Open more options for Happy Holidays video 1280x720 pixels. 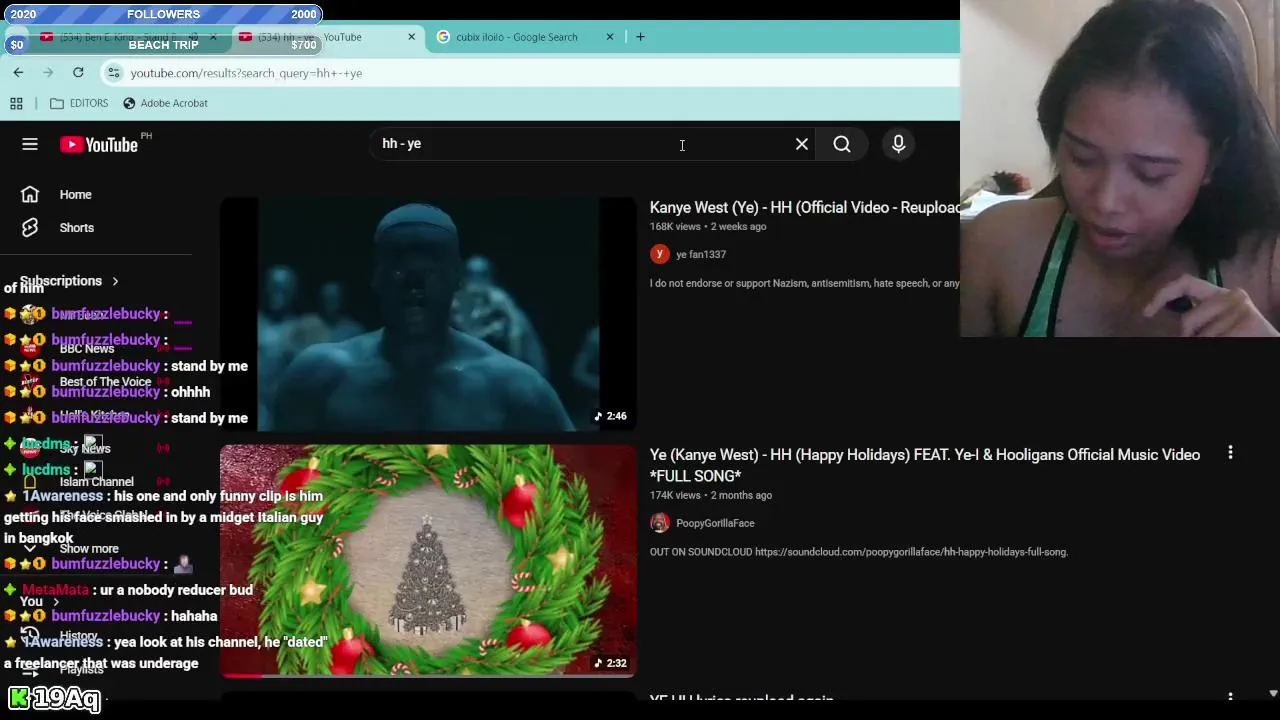pyautogui.click(x=1230, y=454)
